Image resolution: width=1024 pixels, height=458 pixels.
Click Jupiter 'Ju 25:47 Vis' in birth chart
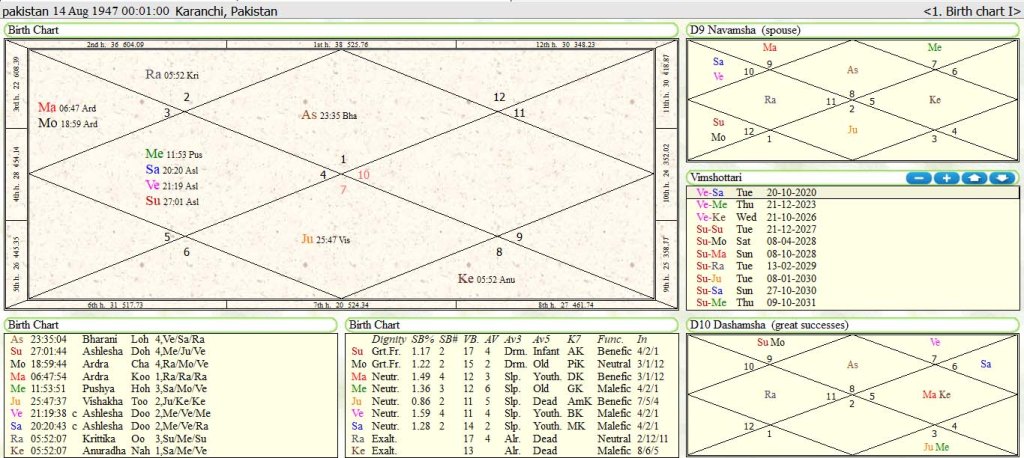click(x=324, y=239)
